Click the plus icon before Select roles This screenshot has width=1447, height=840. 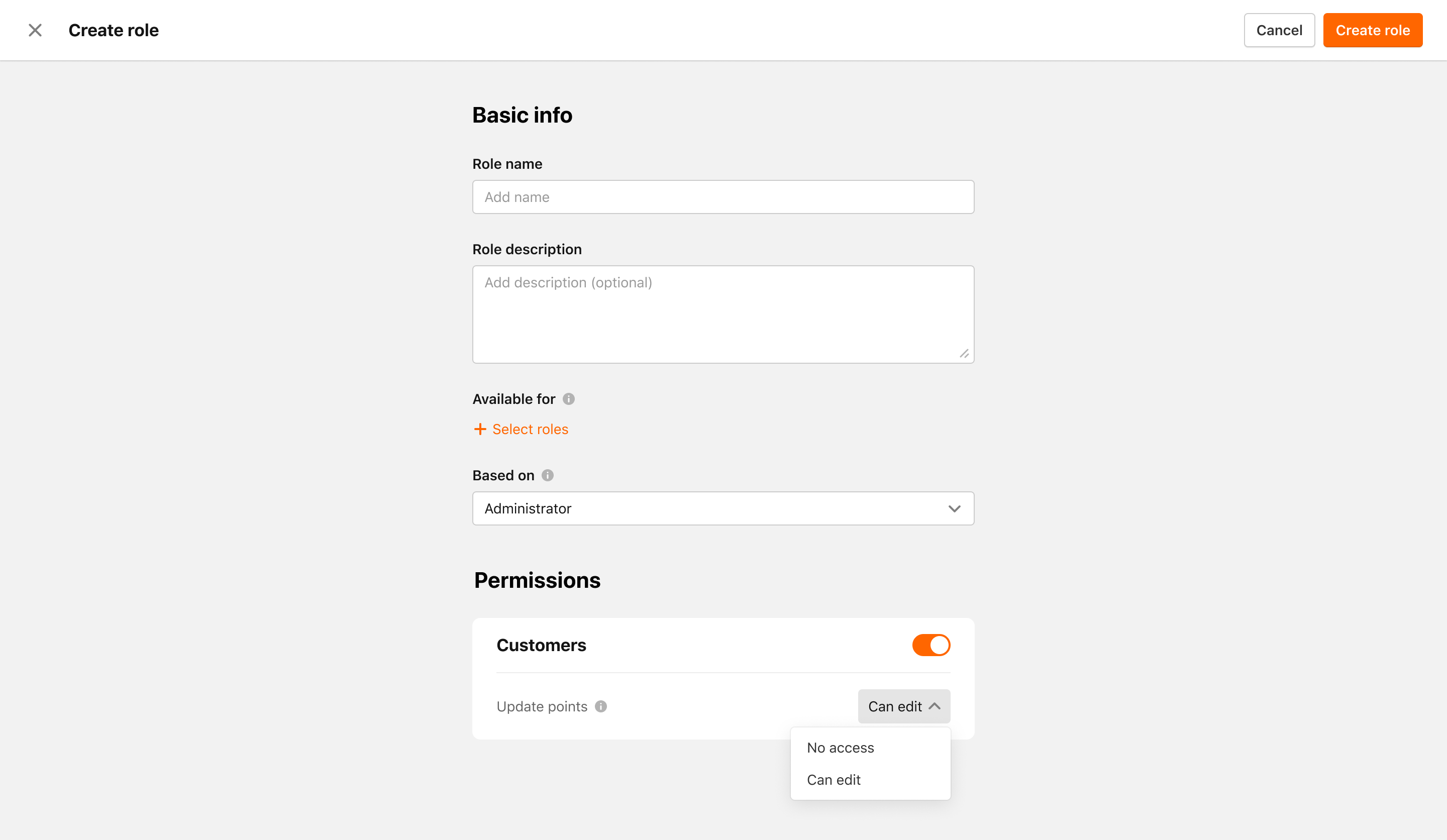tap(479, 429)
